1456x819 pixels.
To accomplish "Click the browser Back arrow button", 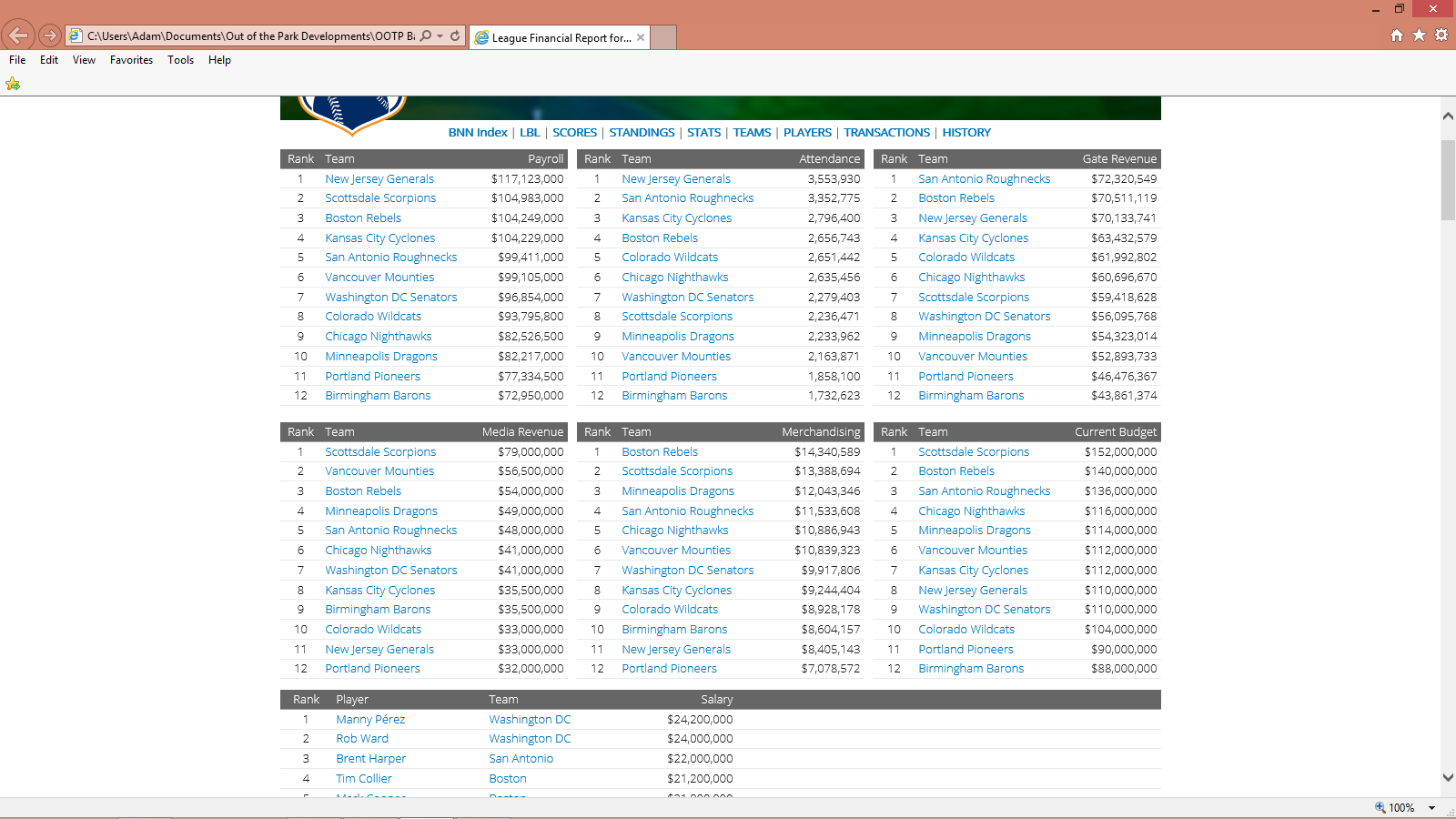I will pyautogui.click(x=18, y=35).
